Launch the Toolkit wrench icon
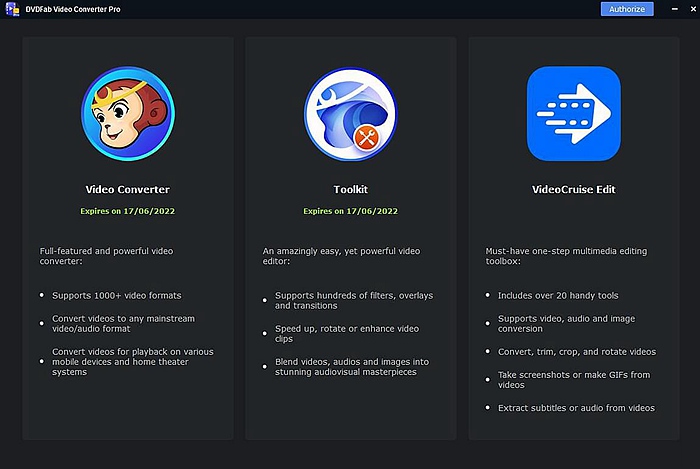 tap(350, 114)
